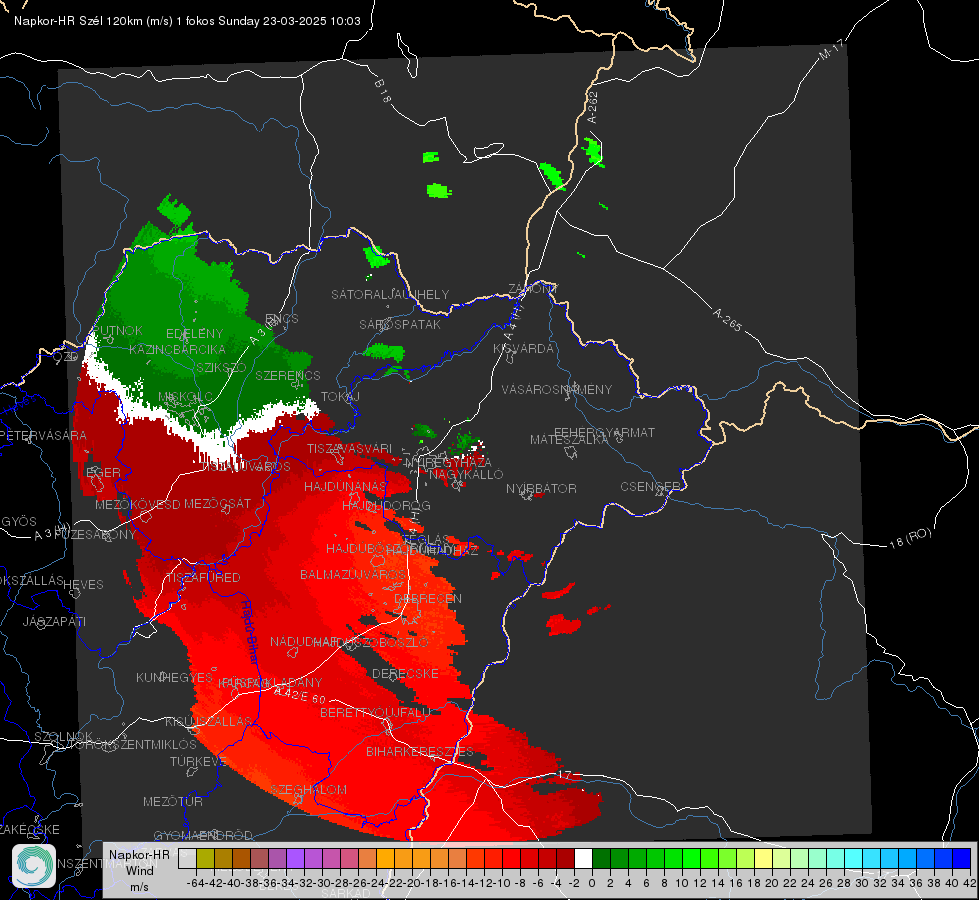The height and width of the screenshot is (900, 979).
Task: Click the HEVES city label
Action: (x=83, y=585)
